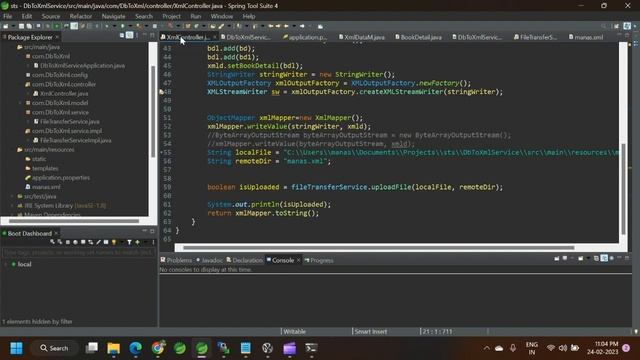Screen dimensions: 640x360
Task: Minimize the Boot Dashboard panel
Action: coord(144,231)
